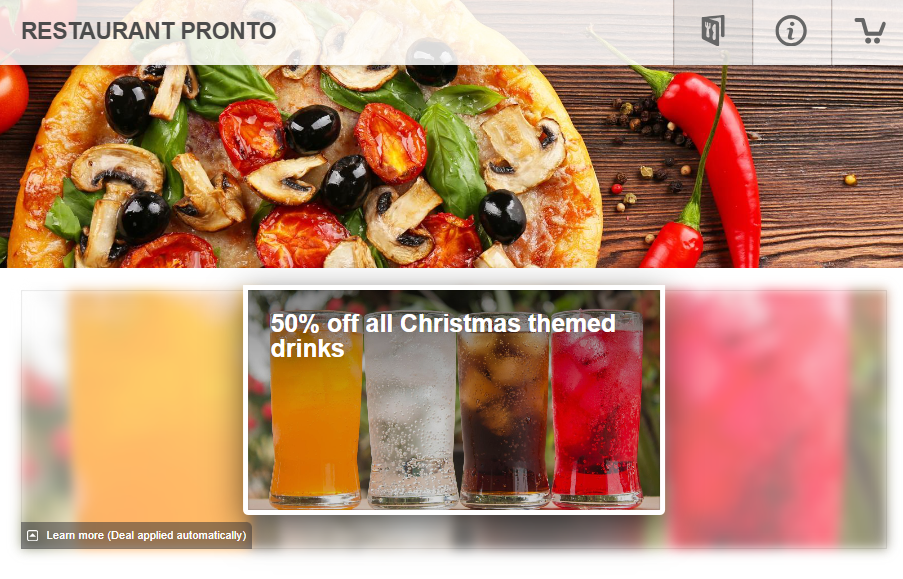The image size is (903, 579).
Task: Click Learn more (Deal applied automatically) text
Action: click(x=146, y=535)
